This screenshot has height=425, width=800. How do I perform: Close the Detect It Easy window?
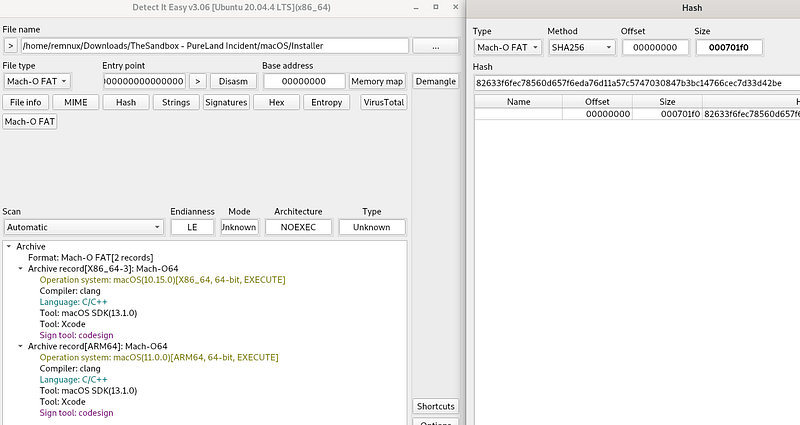pos(455,7)
